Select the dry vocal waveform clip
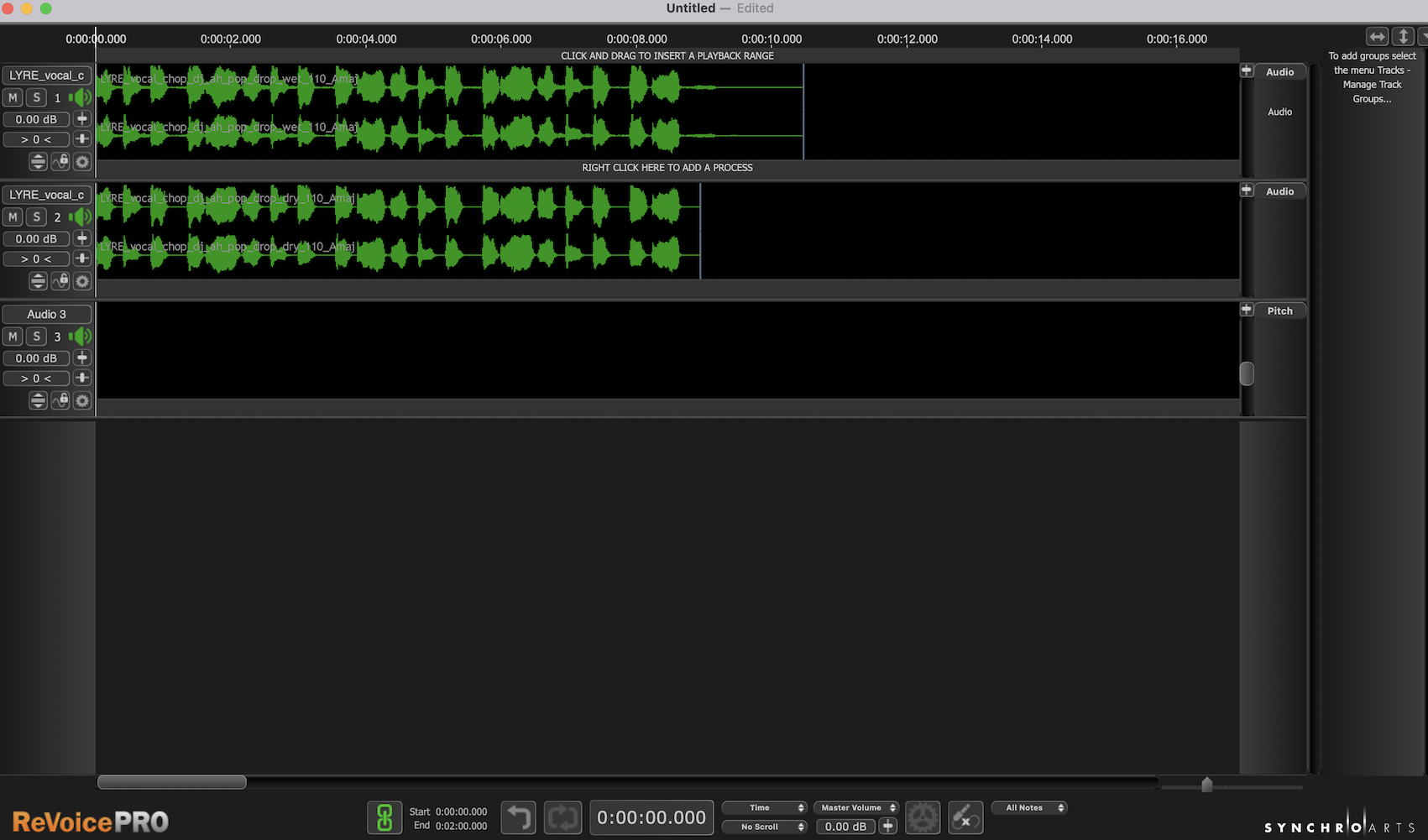 (398, 231)
